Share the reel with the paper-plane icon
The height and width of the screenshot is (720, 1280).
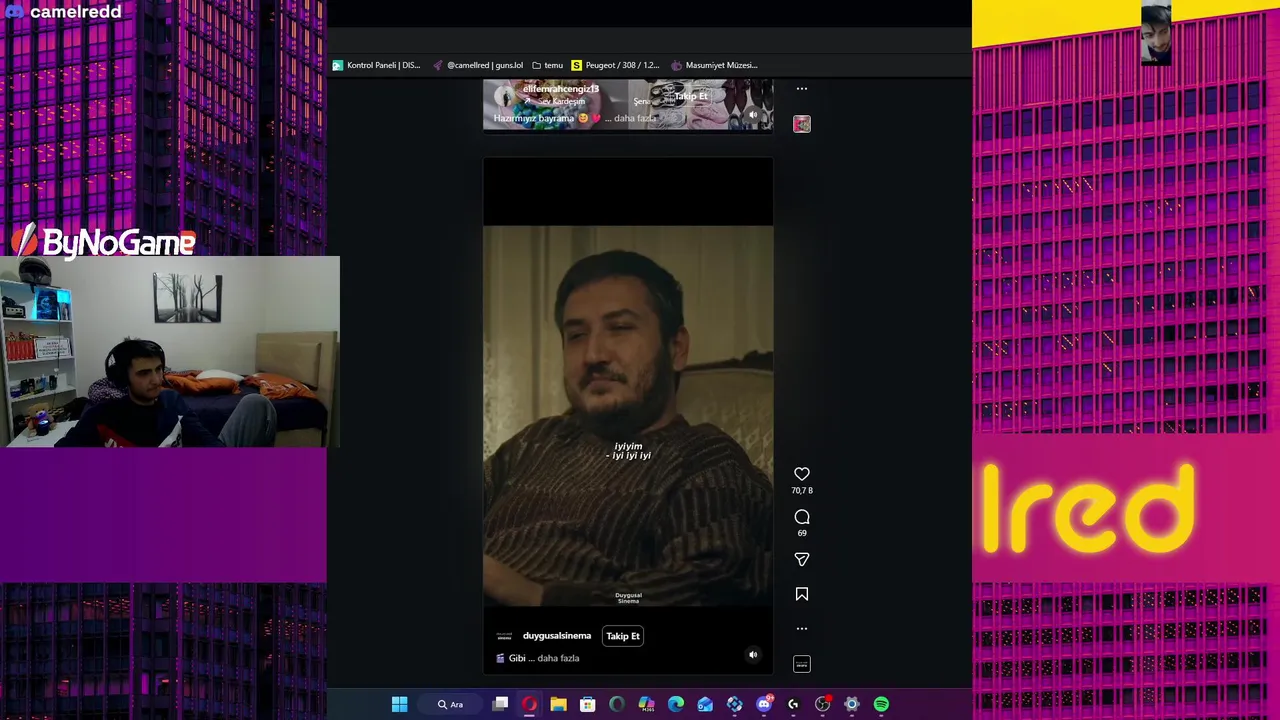pos(801,560)
